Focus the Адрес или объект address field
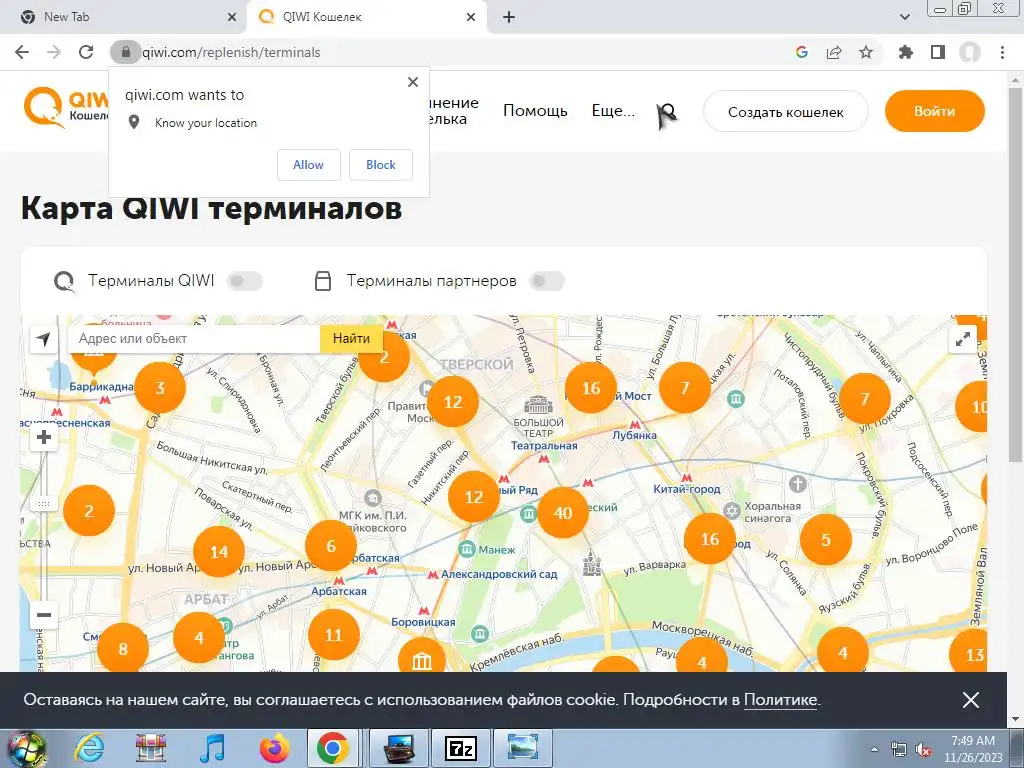This screenshot has width=1024, height=768. point(194,338)
